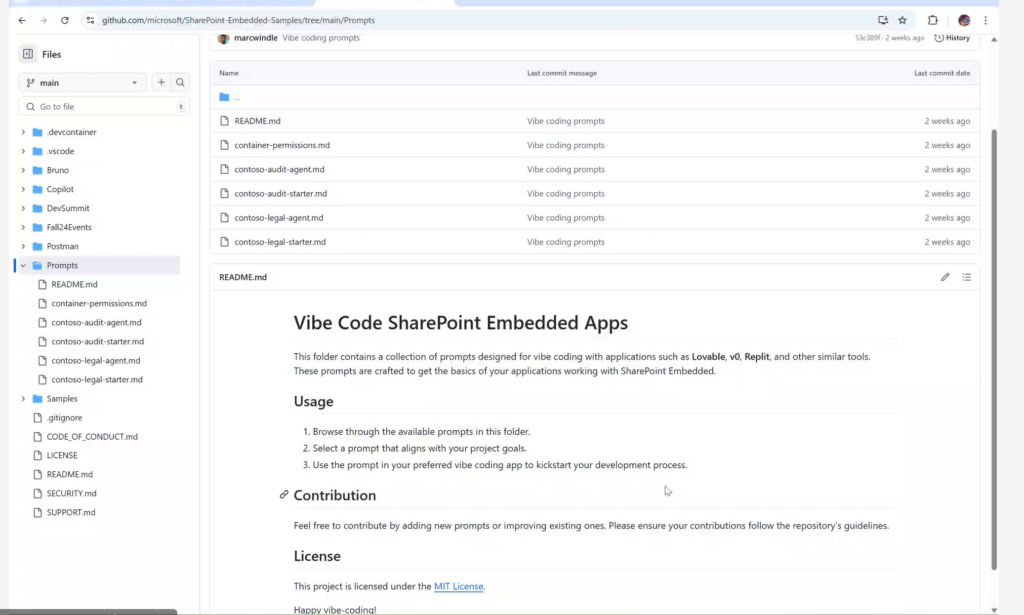Open commit message for contoso-audit-agent.md row
This screenshot has height=615, width=1024.
click(566, 169)
